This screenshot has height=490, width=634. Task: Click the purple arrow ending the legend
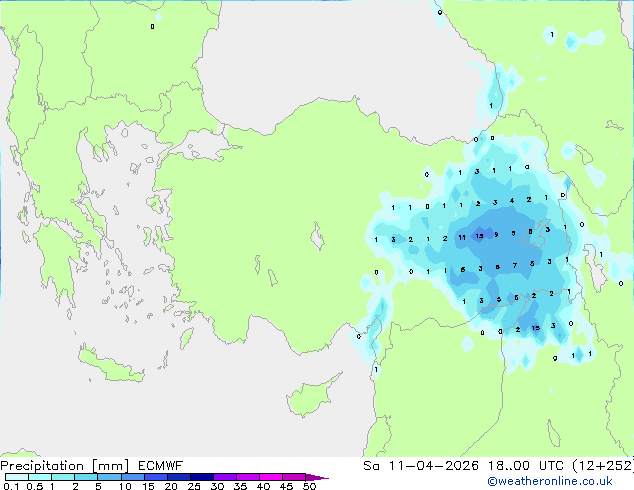317,477
